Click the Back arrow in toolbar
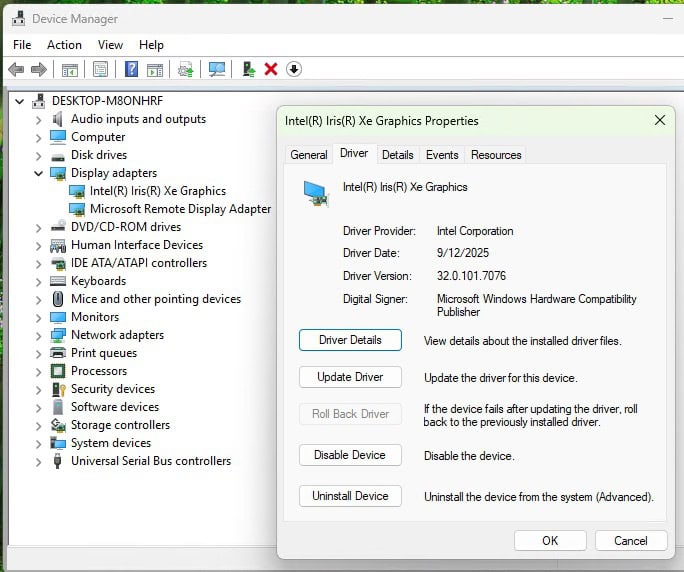 tap(16, 69)
